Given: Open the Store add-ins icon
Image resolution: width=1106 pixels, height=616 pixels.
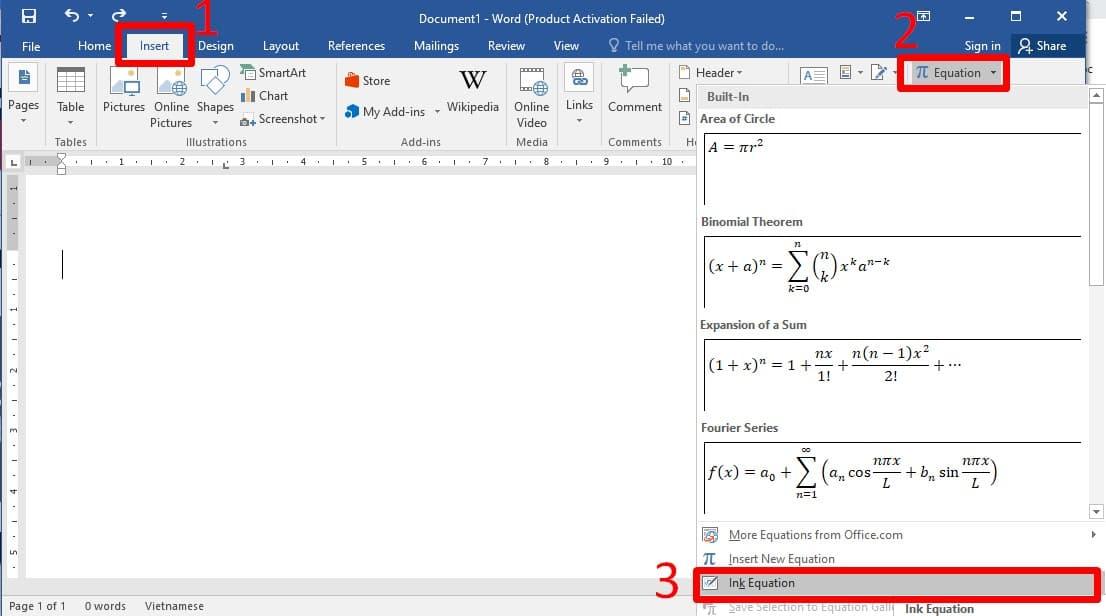Looking at the screenshot, I should (366, 80).
